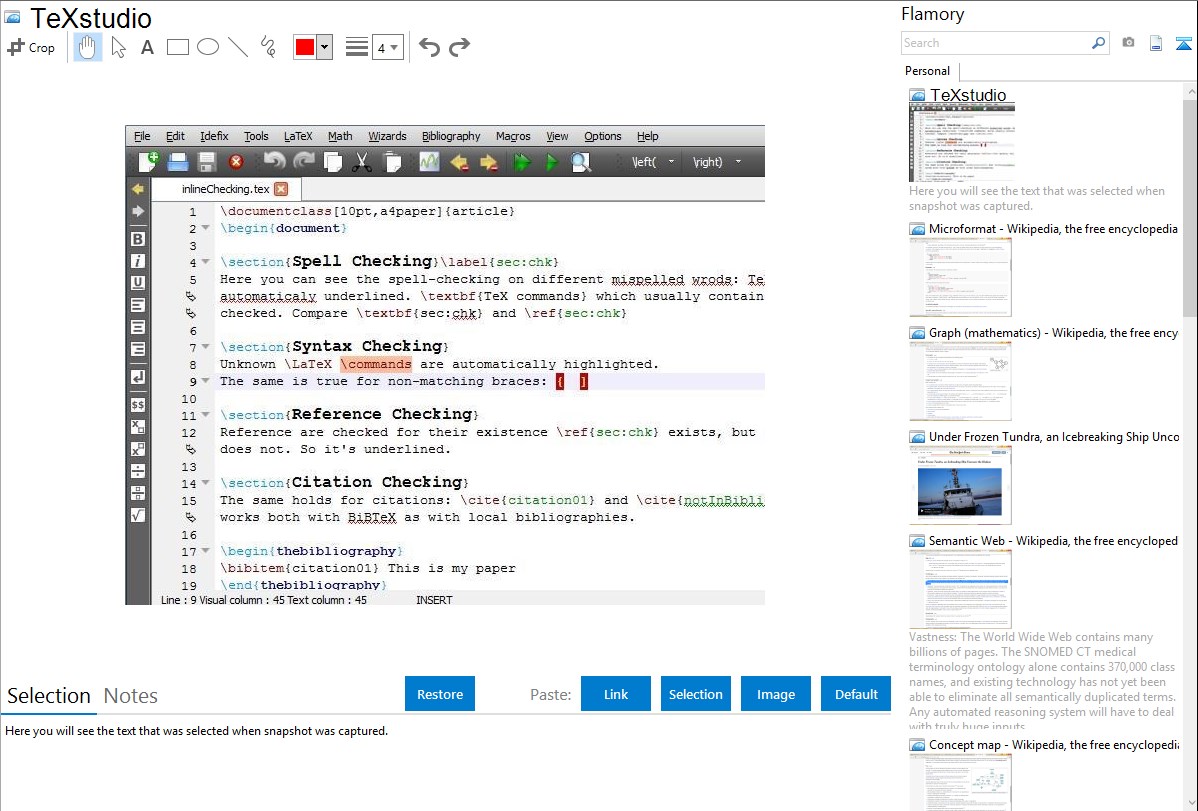This screenshot has width=1198, height=811.
Task: Click the red annotation color swatch
Action: 305,47
